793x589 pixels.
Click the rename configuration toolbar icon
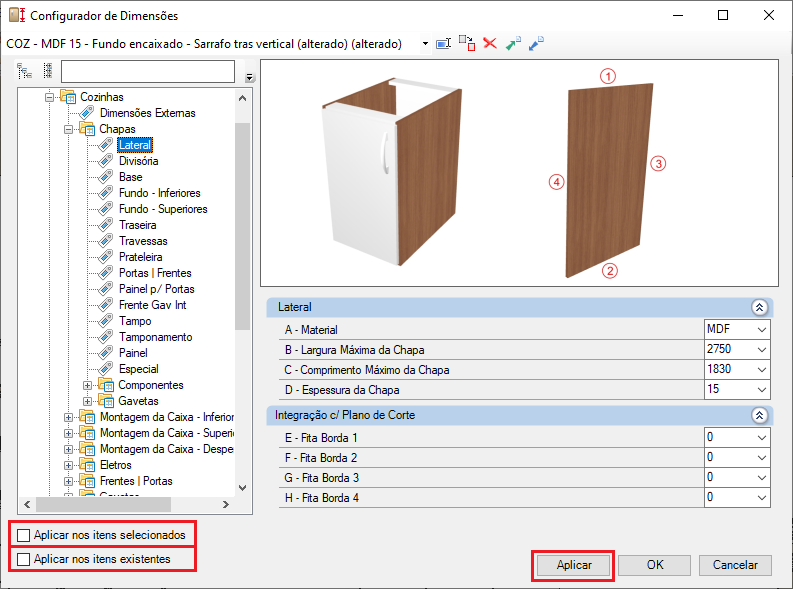point(444,44)
